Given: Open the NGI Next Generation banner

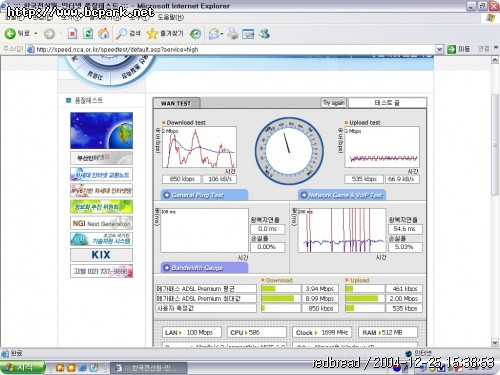Looking at the screenshot, I should [x=101, y=223].
